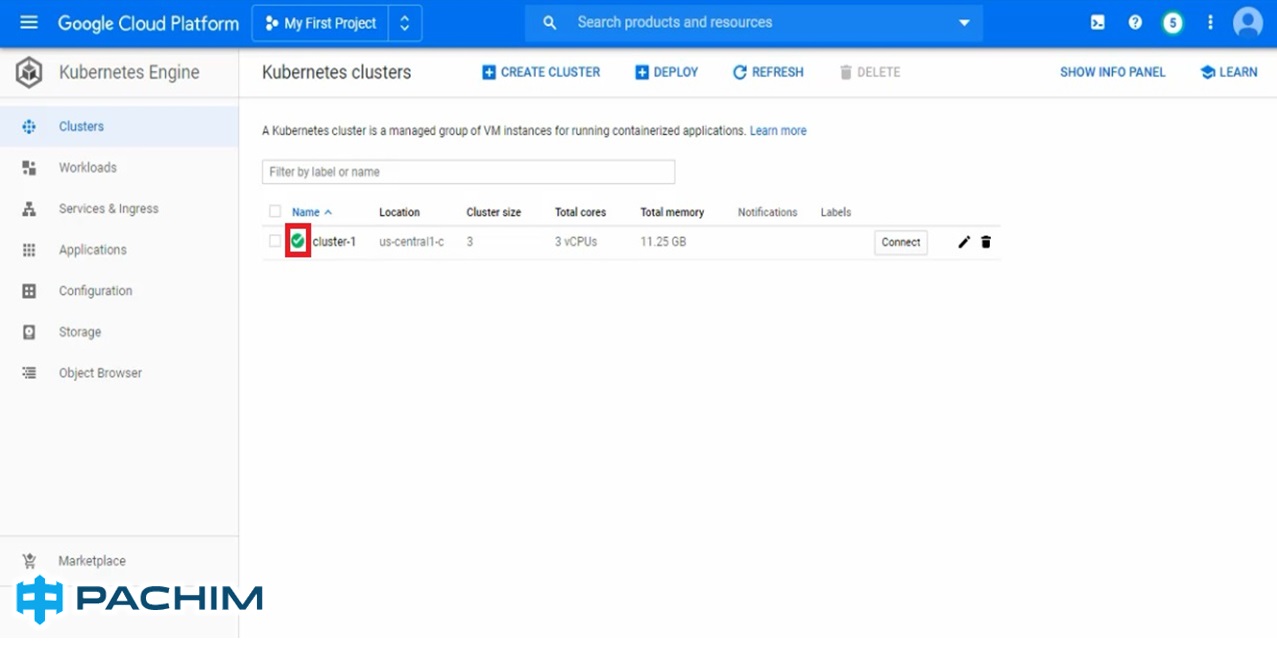Follow the Learn more link
This screenshot has height=649, width=1277.
(778, 131)
